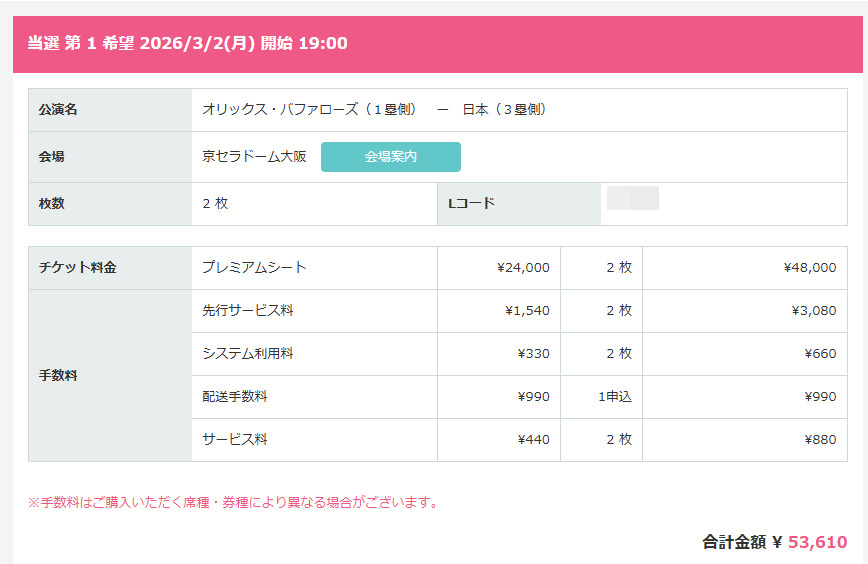Click the チケット料金 header cell
The width and height of the screenshot is (868, 564).
coord(77,268)
